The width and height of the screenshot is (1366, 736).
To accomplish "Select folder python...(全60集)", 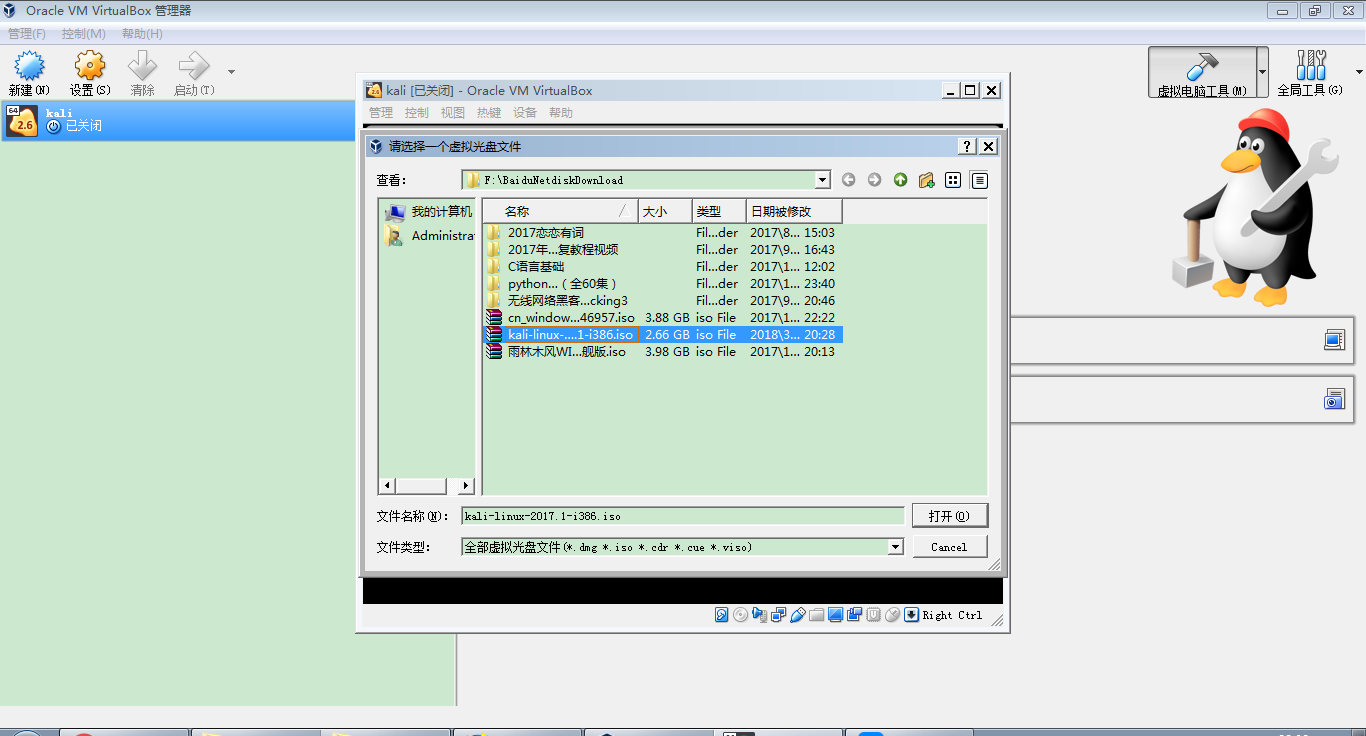I will pyautogui.click(x=562, y=284).
